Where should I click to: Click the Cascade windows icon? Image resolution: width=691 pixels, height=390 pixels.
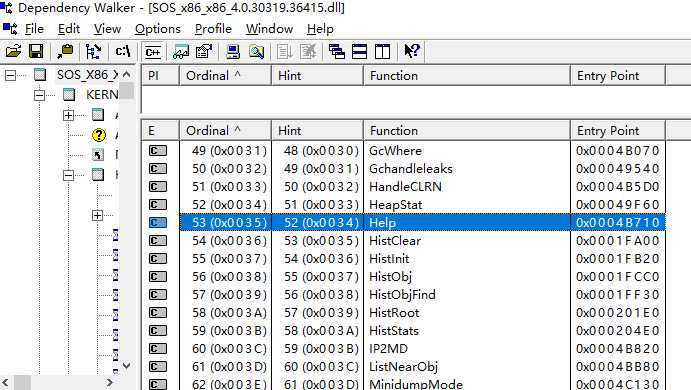point(337,52)
